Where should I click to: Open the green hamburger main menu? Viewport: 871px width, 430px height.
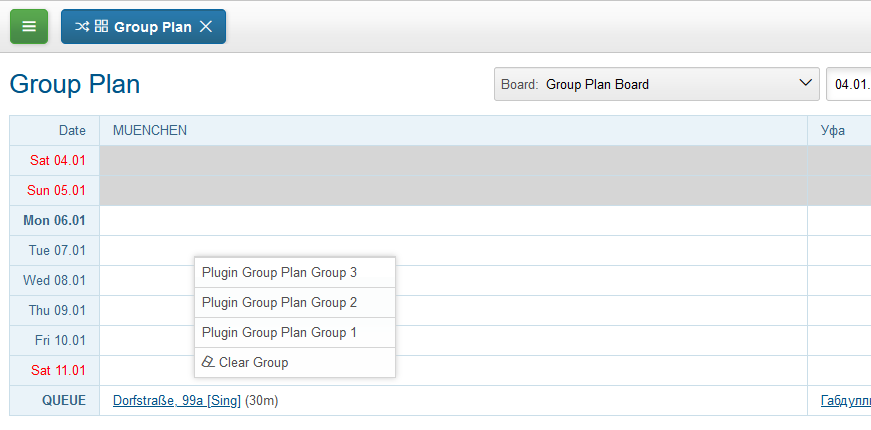(x=29, y=27)
